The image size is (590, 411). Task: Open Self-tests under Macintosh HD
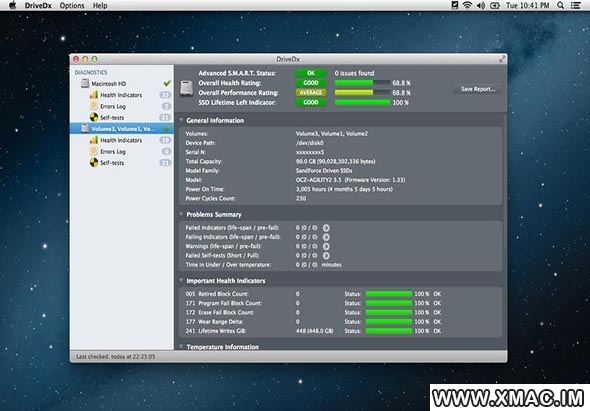112,117
